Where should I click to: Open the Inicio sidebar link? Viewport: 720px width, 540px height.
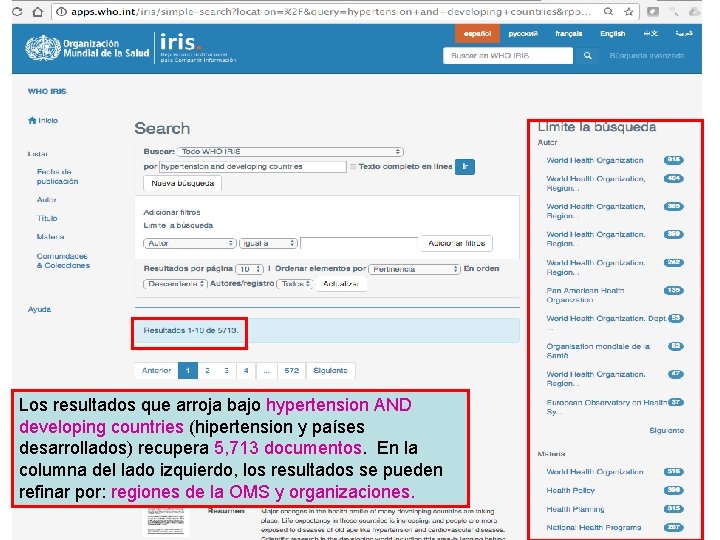pos(48,120)
